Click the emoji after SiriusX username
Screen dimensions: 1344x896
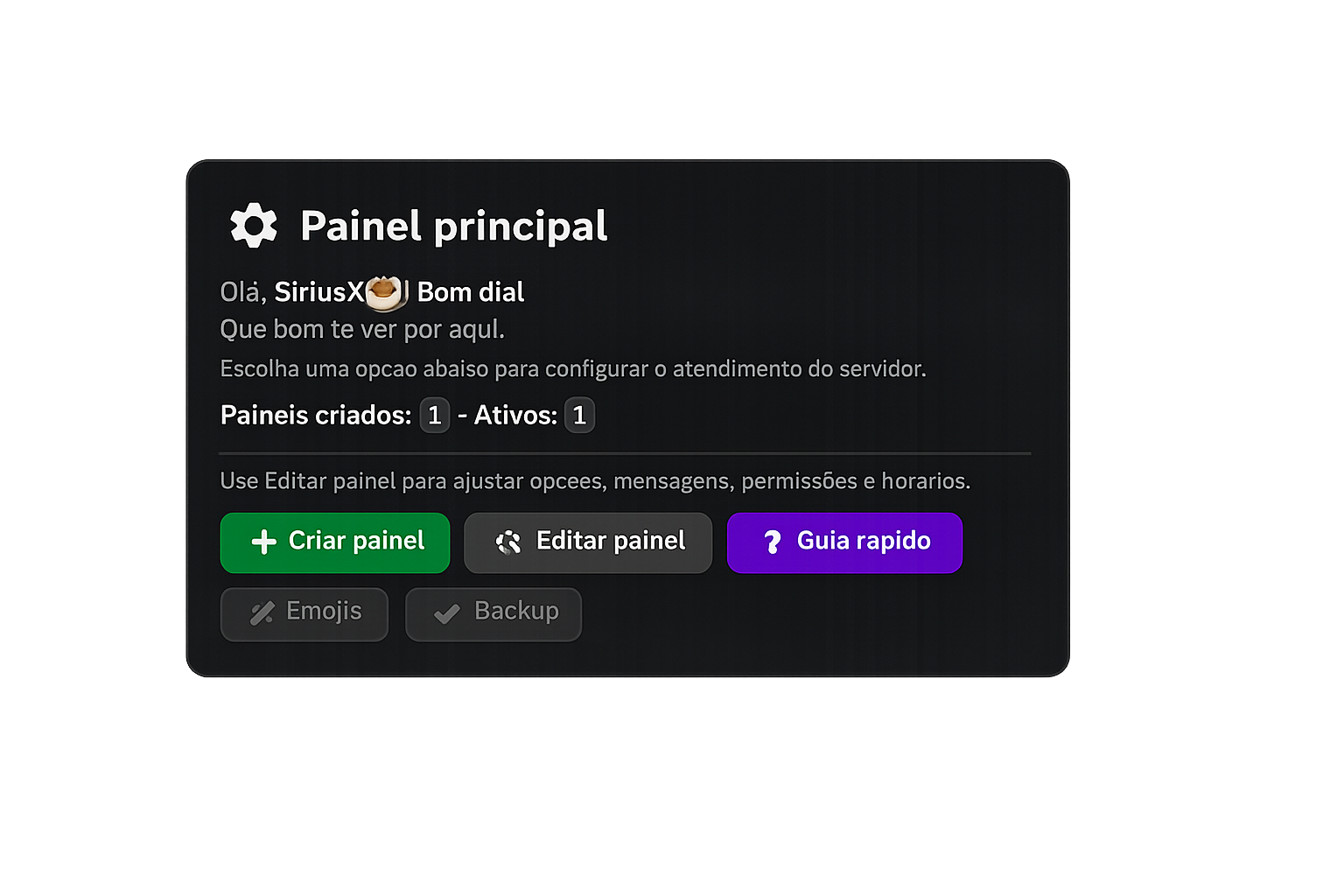tap(385, 292)
